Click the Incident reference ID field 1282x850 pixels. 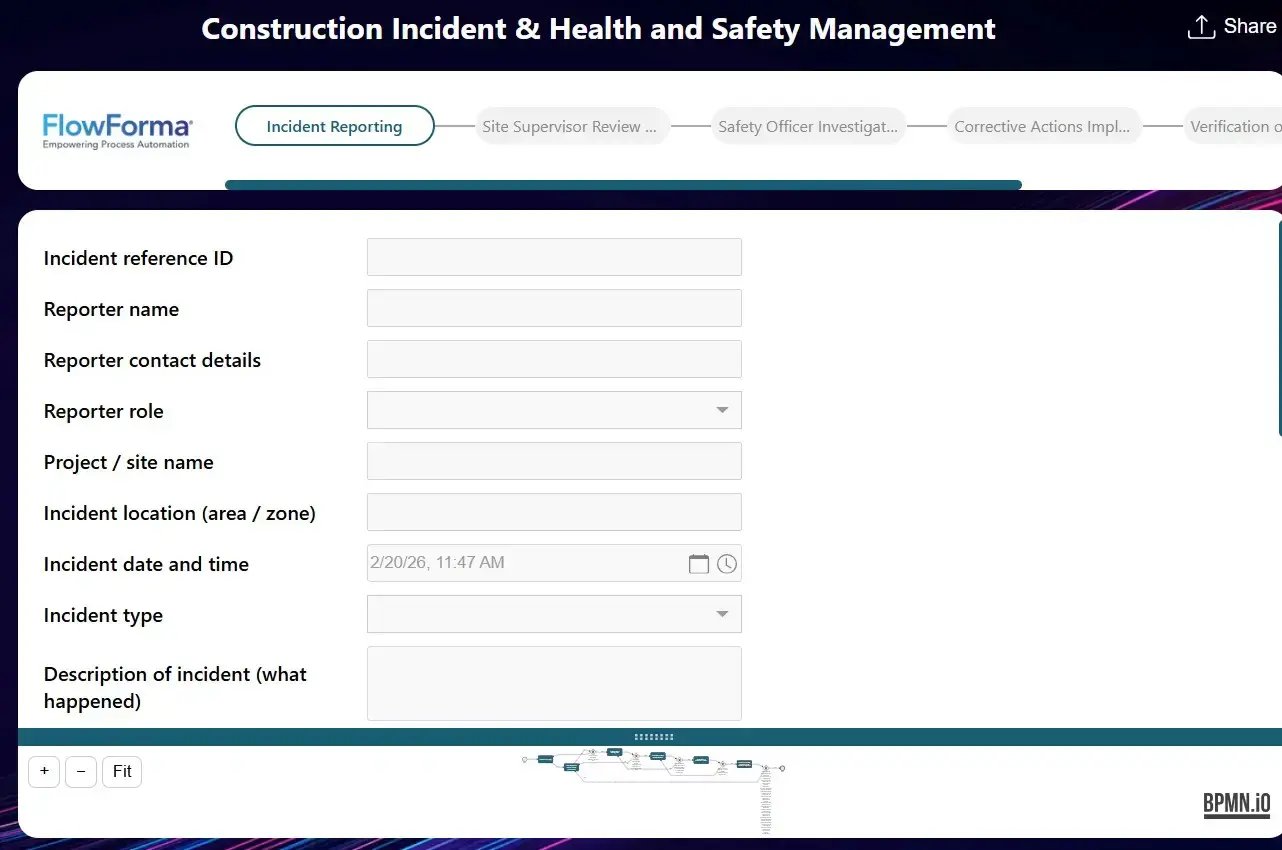[554, 257]
